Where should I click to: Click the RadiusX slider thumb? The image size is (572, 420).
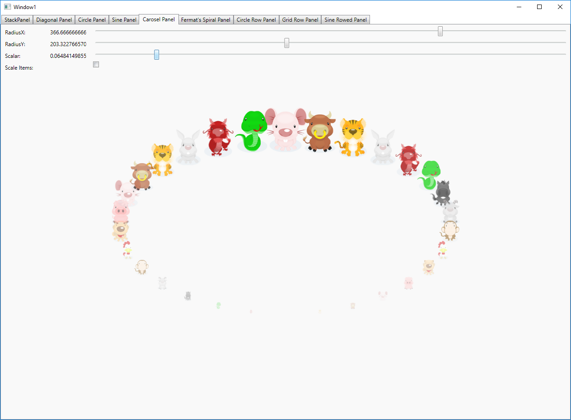440,31
